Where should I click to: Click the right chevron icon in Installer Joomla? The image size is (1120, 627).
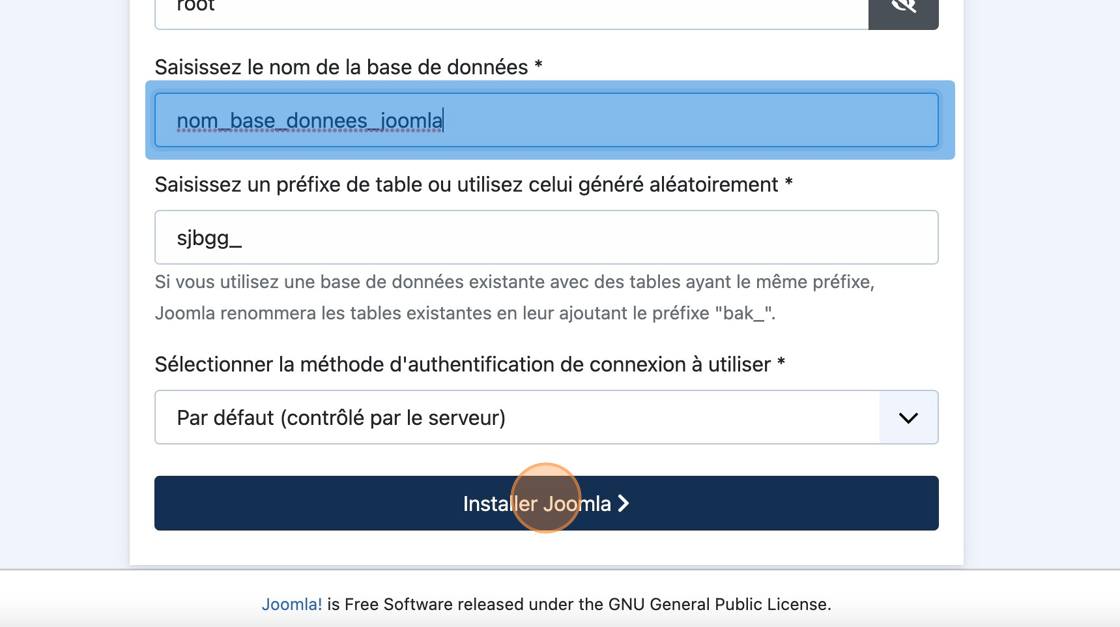[x=624, y=504]
